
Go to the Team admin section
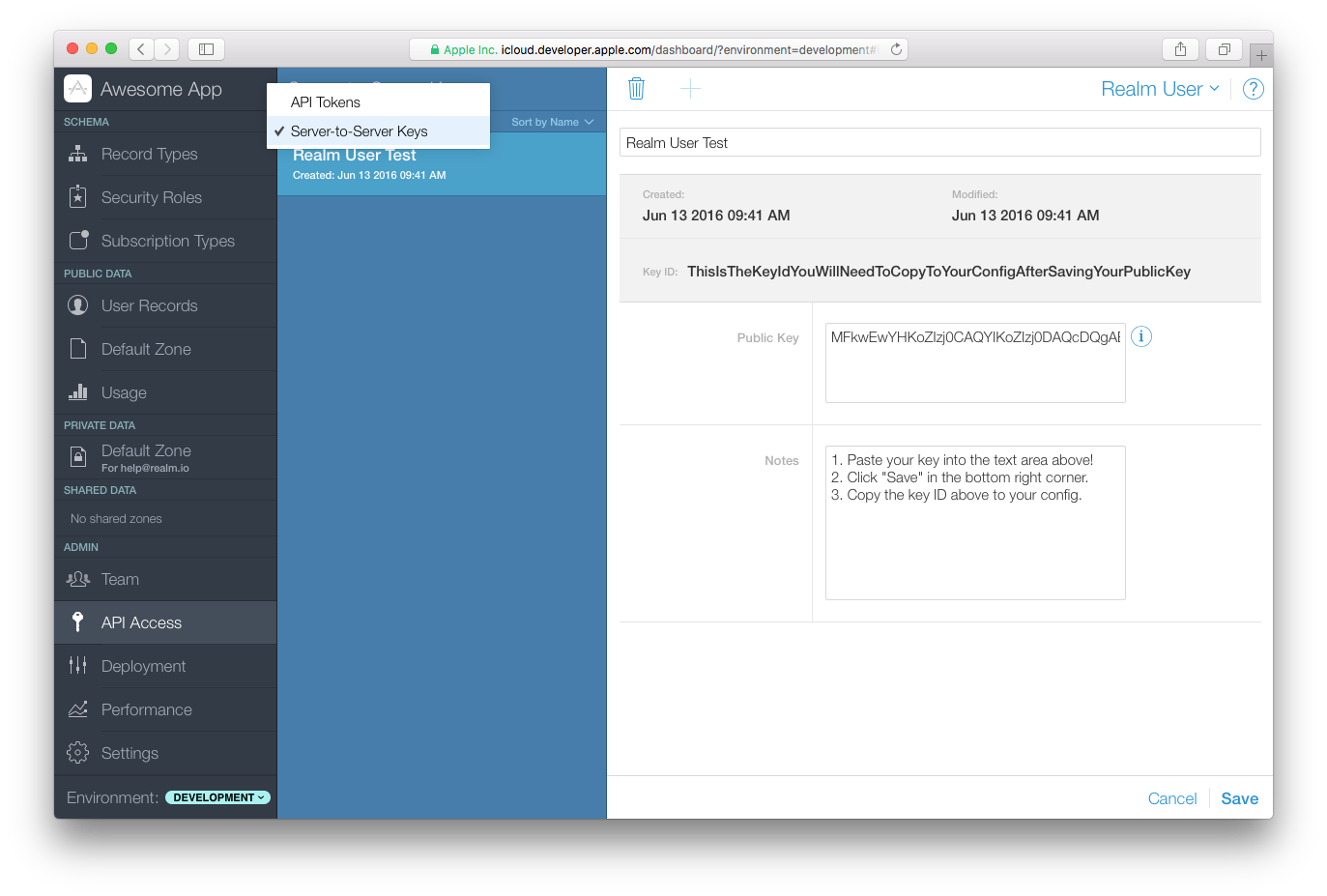(165, 579)
